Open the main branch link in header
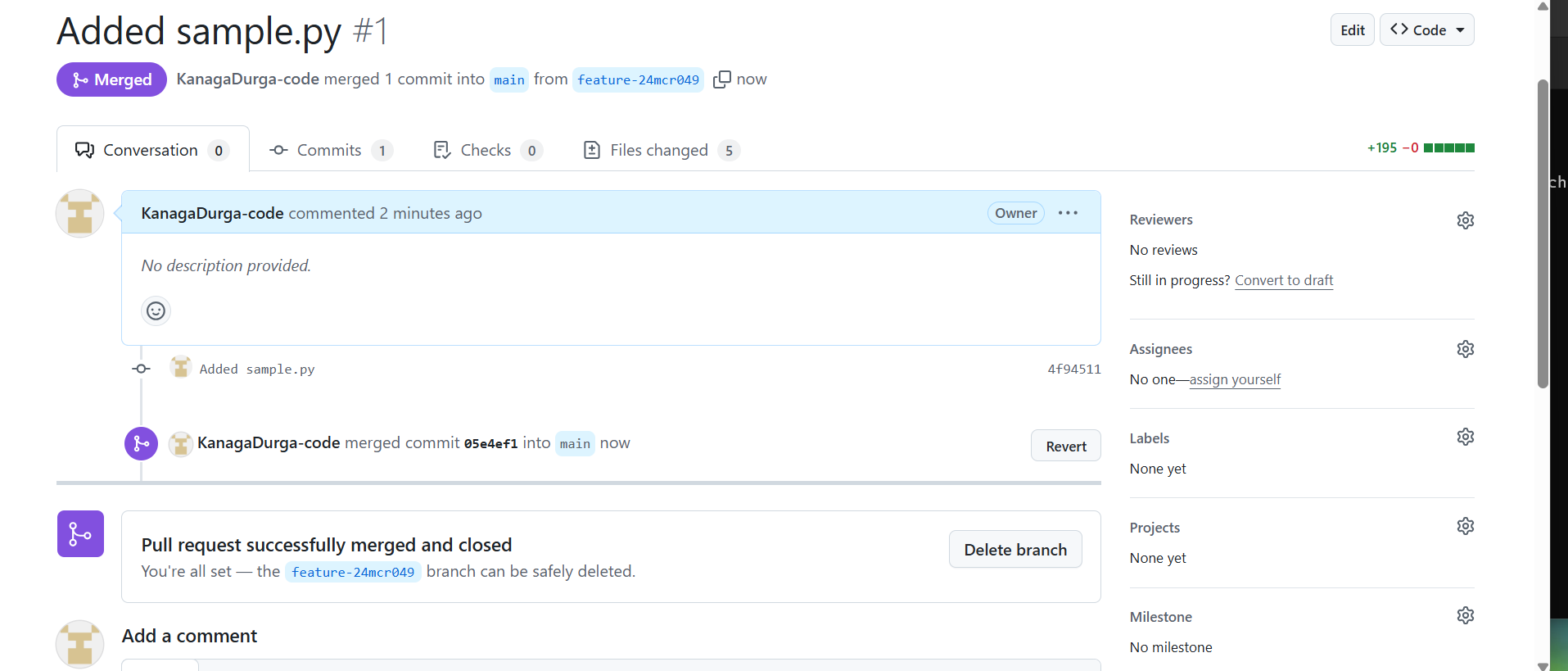 tap(508, 79)
